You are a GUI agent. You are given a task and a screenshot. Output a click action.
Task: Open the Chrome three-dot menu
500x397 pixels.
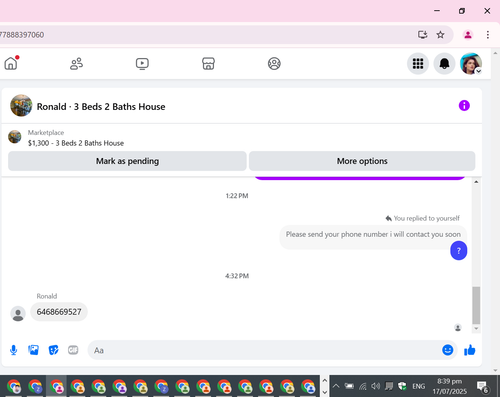click(488, 35)
